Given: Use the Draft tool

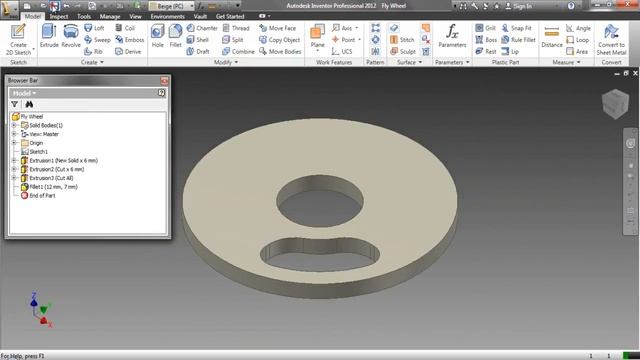Looking at the screenshot, I should click(198, 52).
